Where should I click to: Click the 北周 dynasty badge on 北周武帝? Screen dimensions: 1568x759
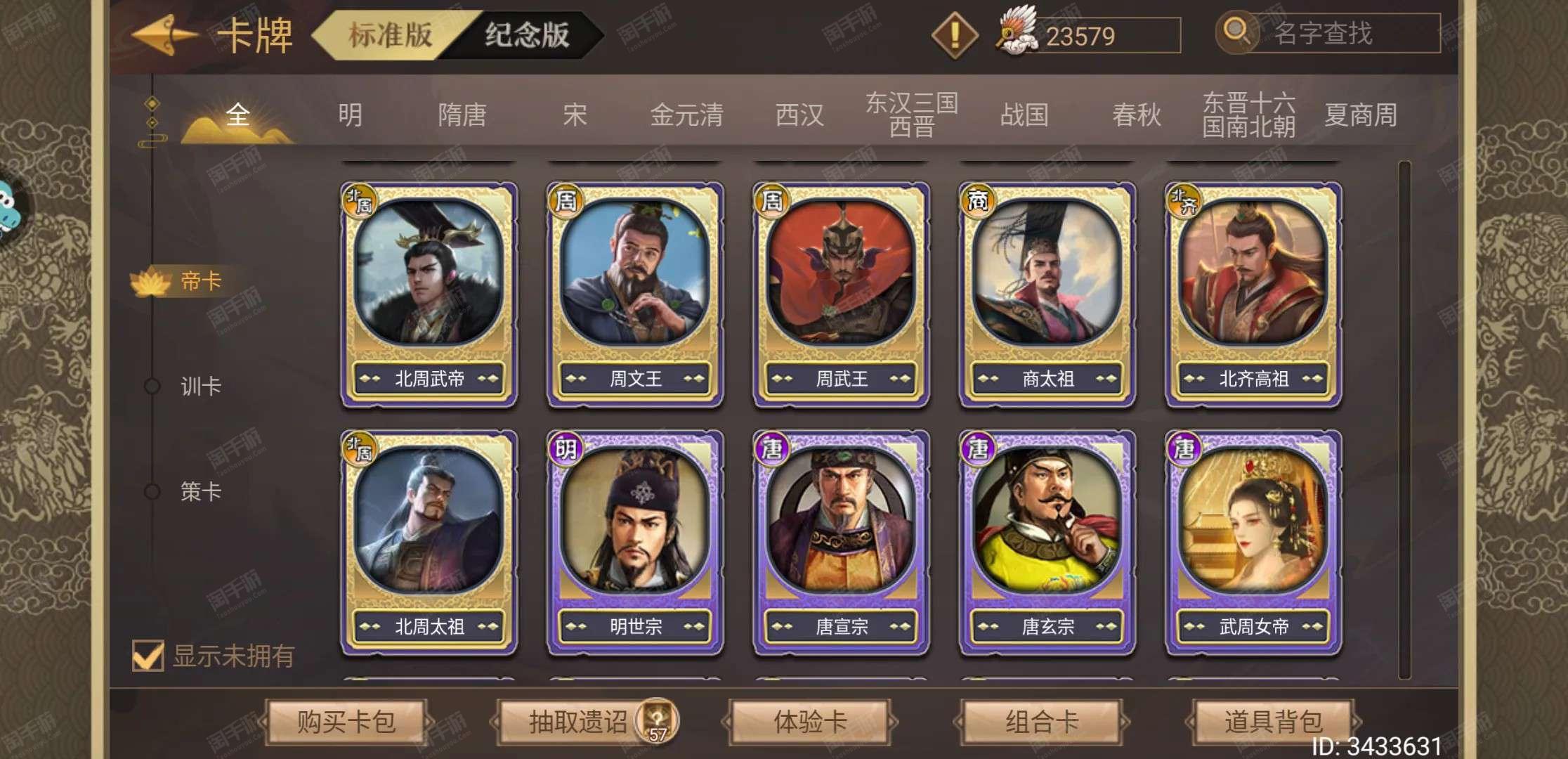click(359, 200)
